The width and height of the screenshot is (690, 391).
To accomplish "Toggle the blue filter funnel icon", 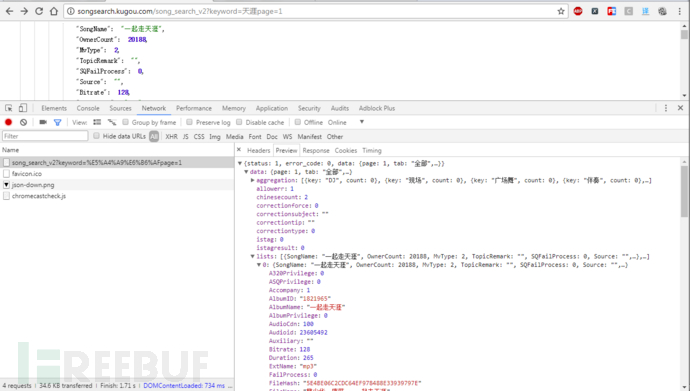I will (x=57, y=122).
